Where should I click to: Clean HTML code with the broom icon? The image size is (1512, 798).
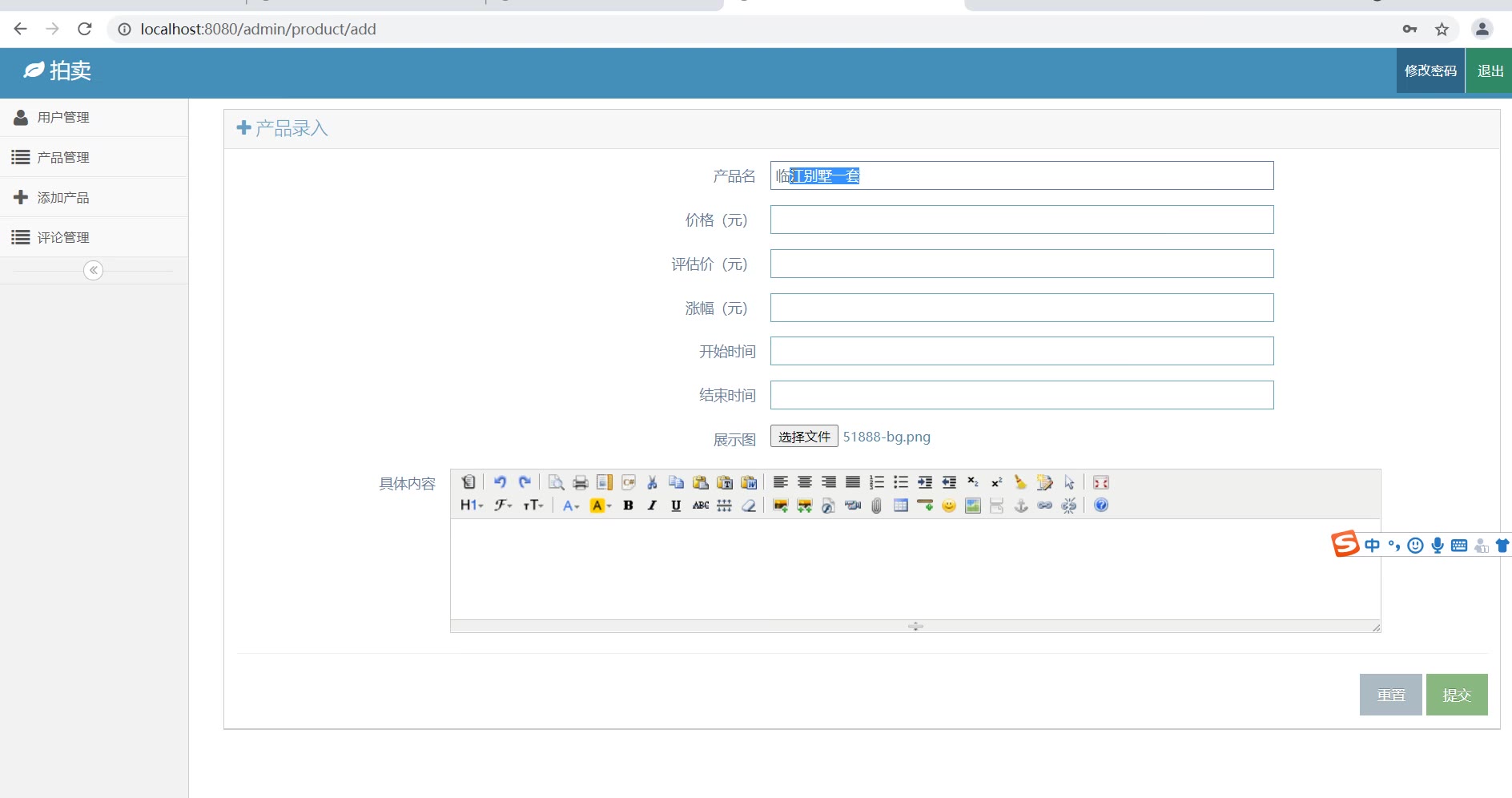[1021, 482]
